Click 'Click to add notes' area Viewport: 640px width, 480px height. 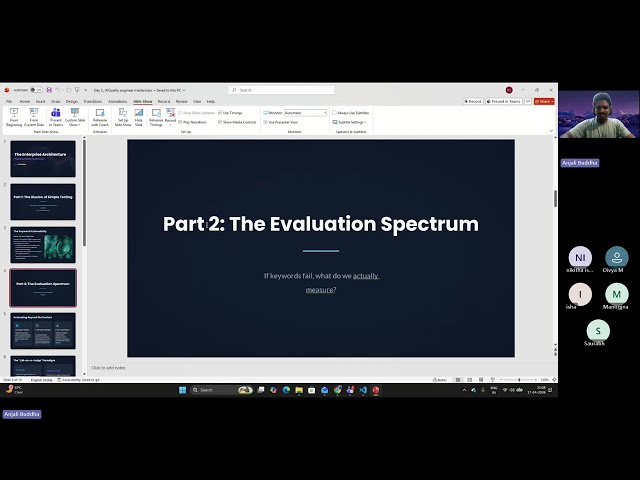tap(108, 368)
